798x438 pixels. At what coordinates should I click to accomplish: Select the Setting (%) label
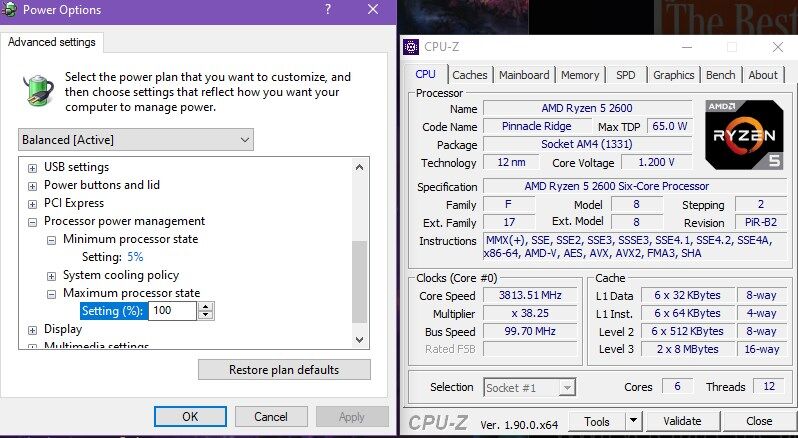point(113,311)
